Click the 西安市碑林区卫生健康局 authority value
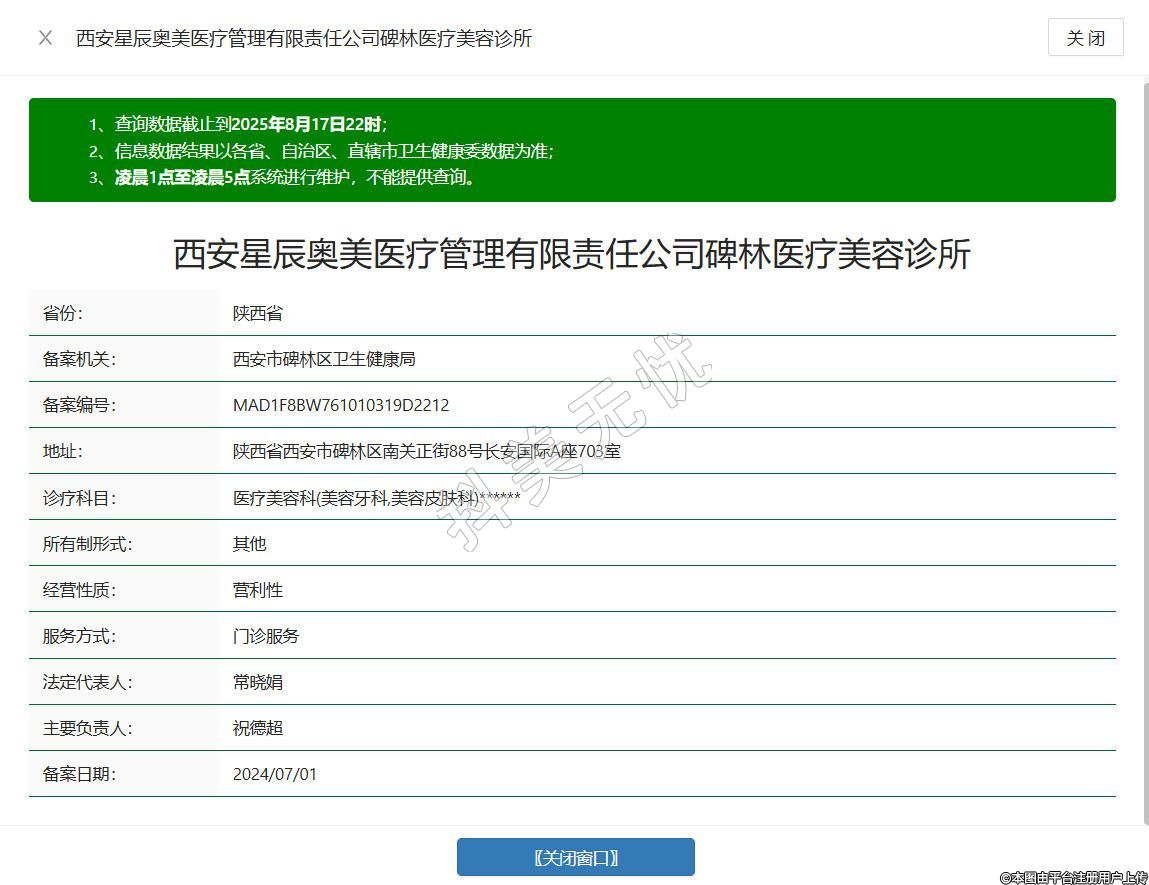This screenshot has width=1149, height=885. click(324, 359)
